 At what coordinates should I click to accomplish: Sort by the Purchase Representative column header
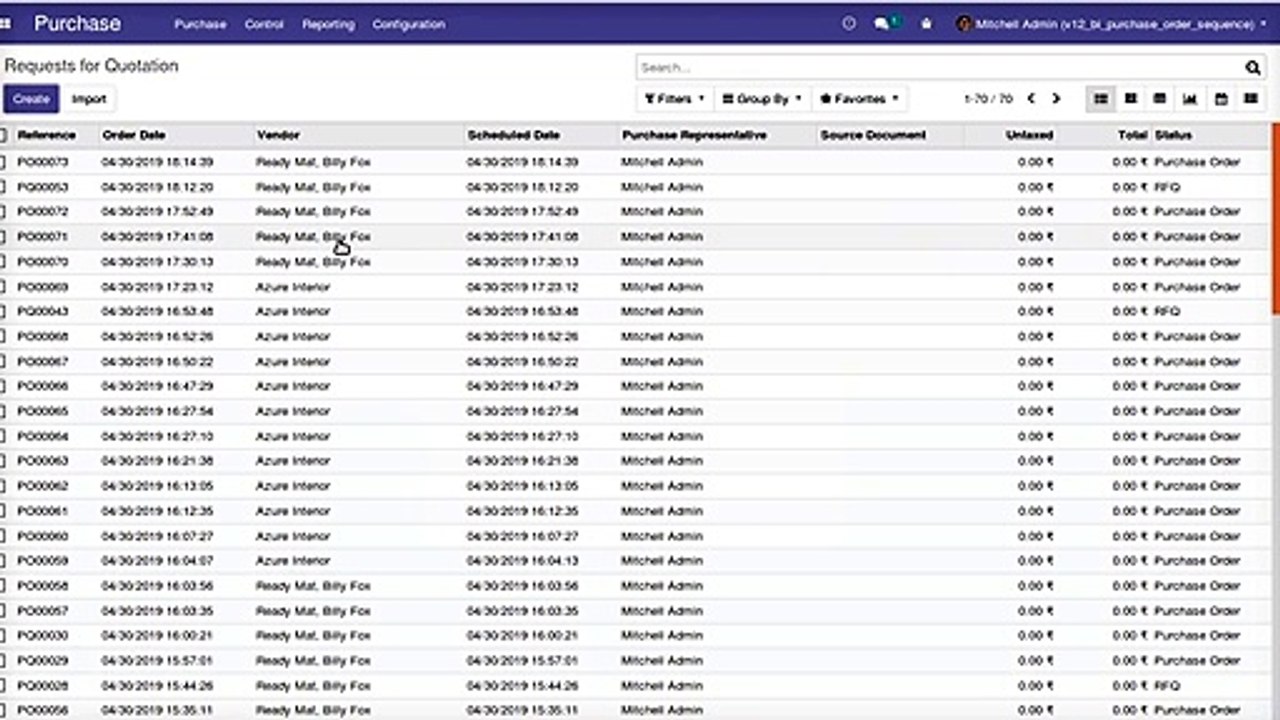click(694, 135)
